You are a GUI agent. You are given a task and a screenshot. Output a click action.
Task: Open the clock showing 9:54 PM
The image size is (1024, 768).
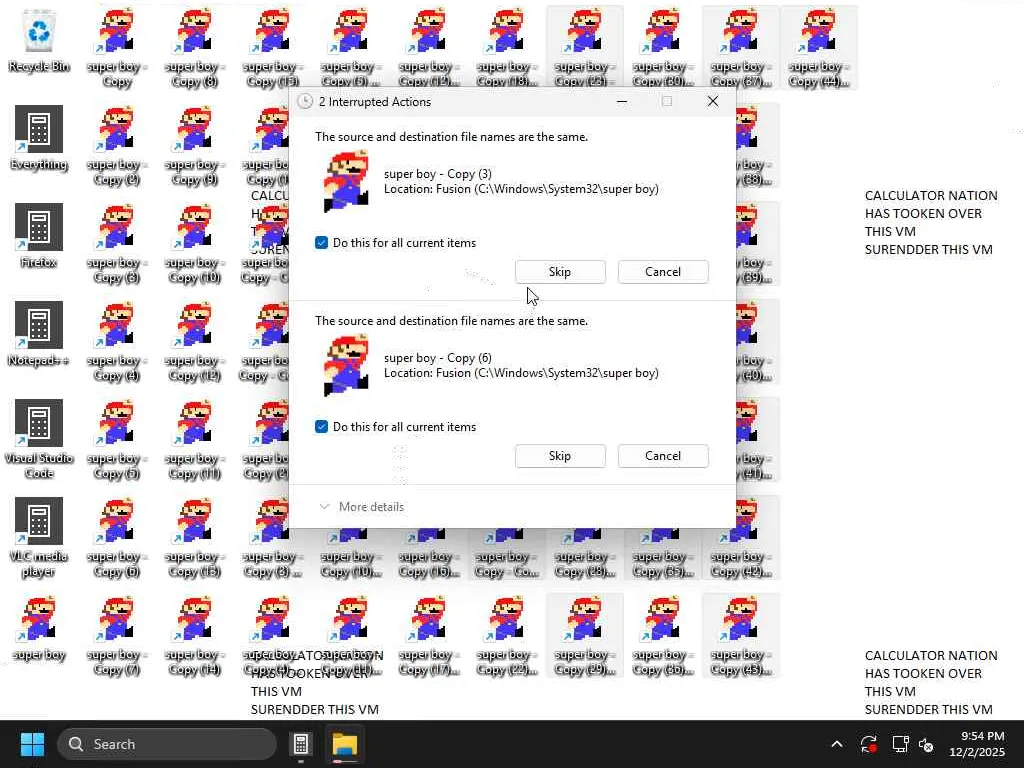tap(977, 744)
